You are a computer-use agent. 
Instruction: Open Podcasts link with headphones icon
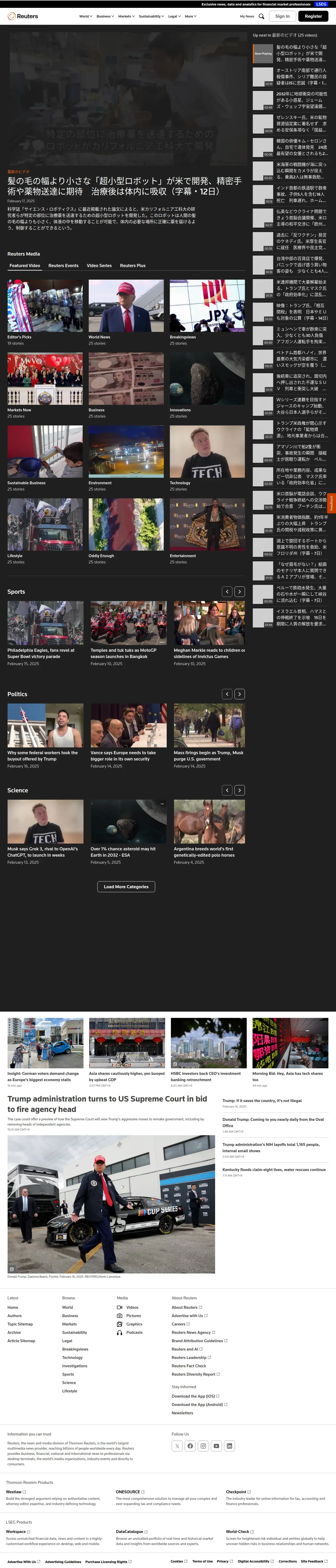129,1333
